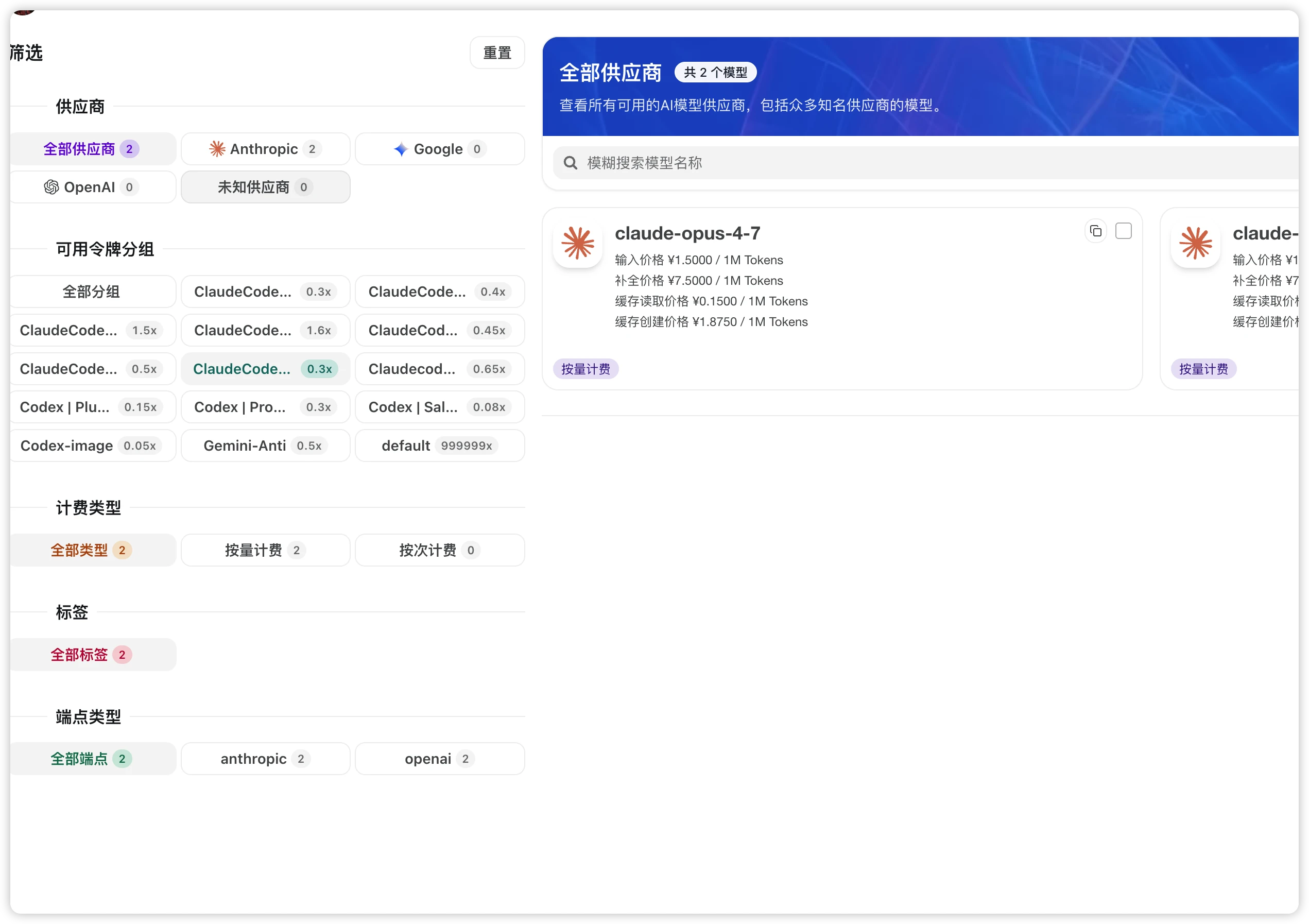Click the 计费类型 section heading
Viewport: 1309px width, 924px height.
89,508
